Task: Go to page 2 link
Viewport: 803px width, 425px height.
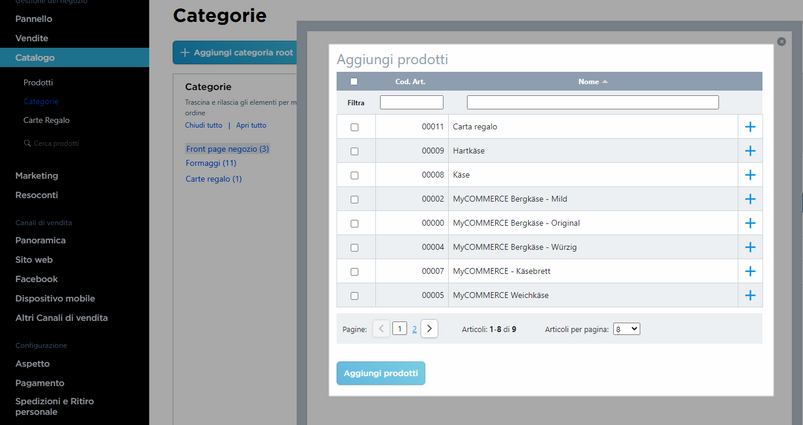Action: tap(414, 329)
